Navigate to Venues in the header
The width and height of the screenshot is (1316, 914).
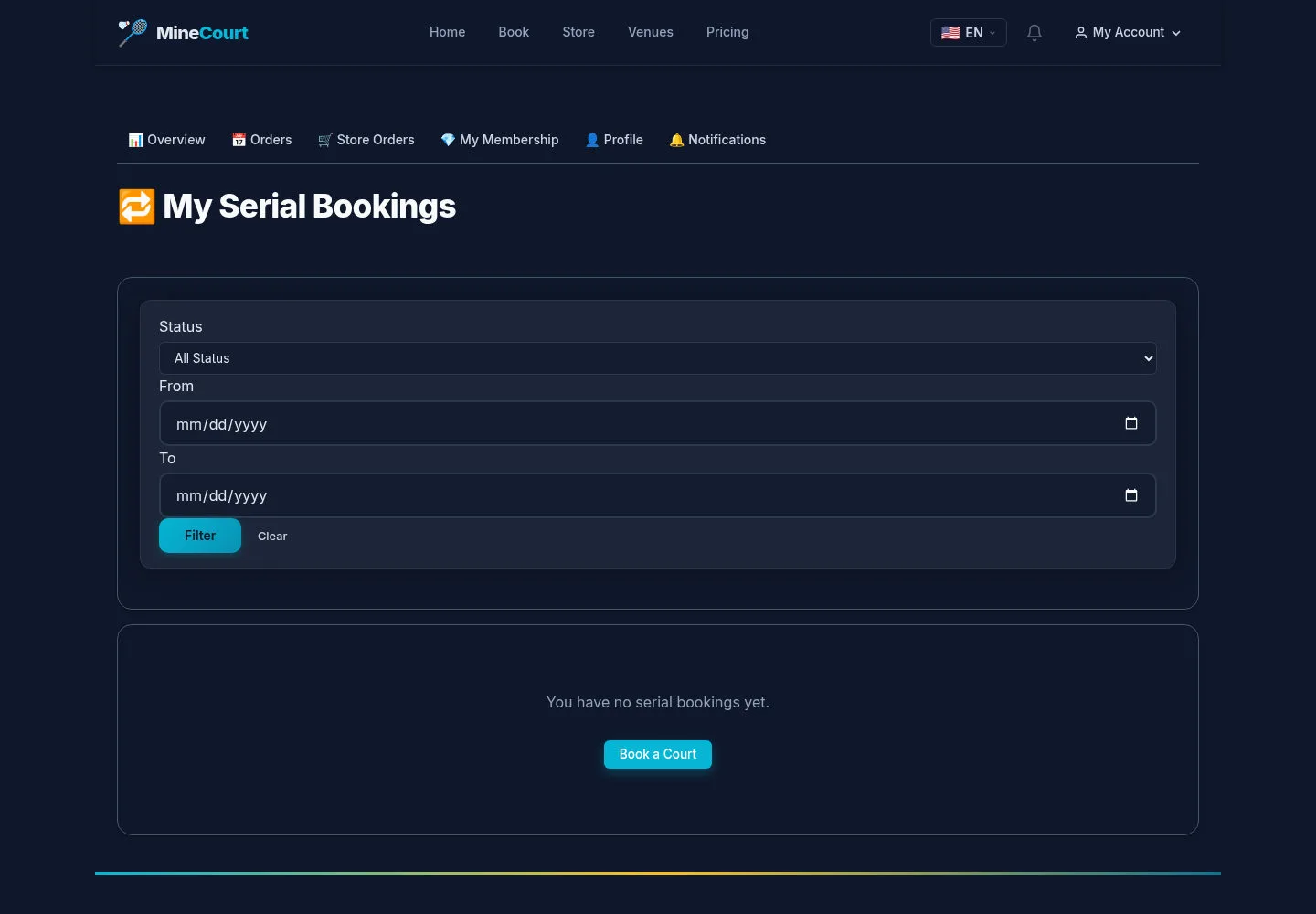point(651,32)
